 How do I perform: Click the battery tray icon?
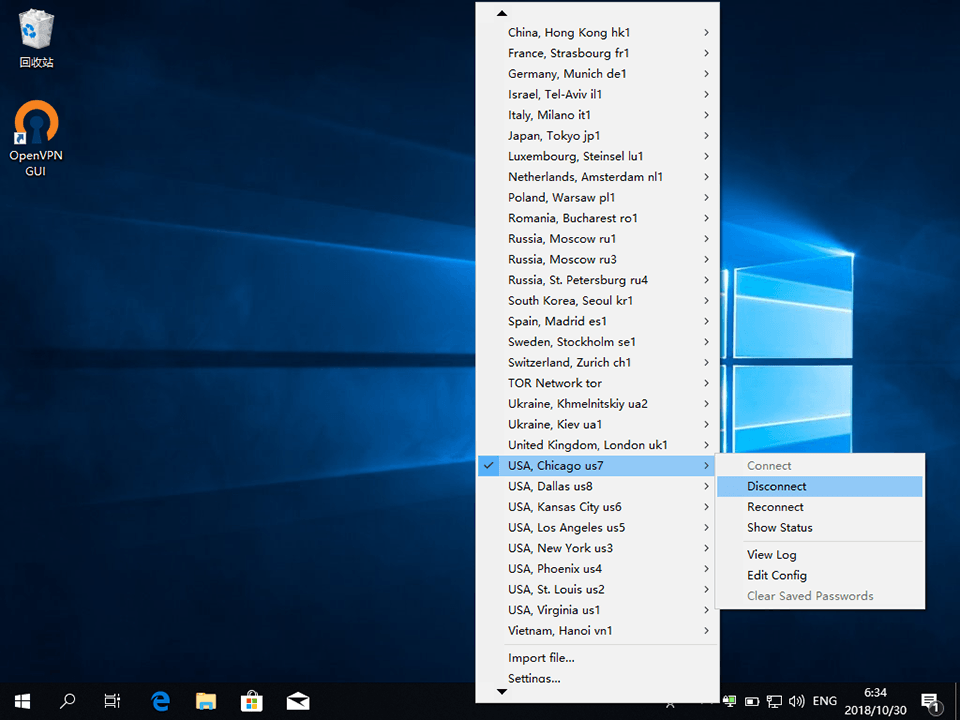click(752, 701)
